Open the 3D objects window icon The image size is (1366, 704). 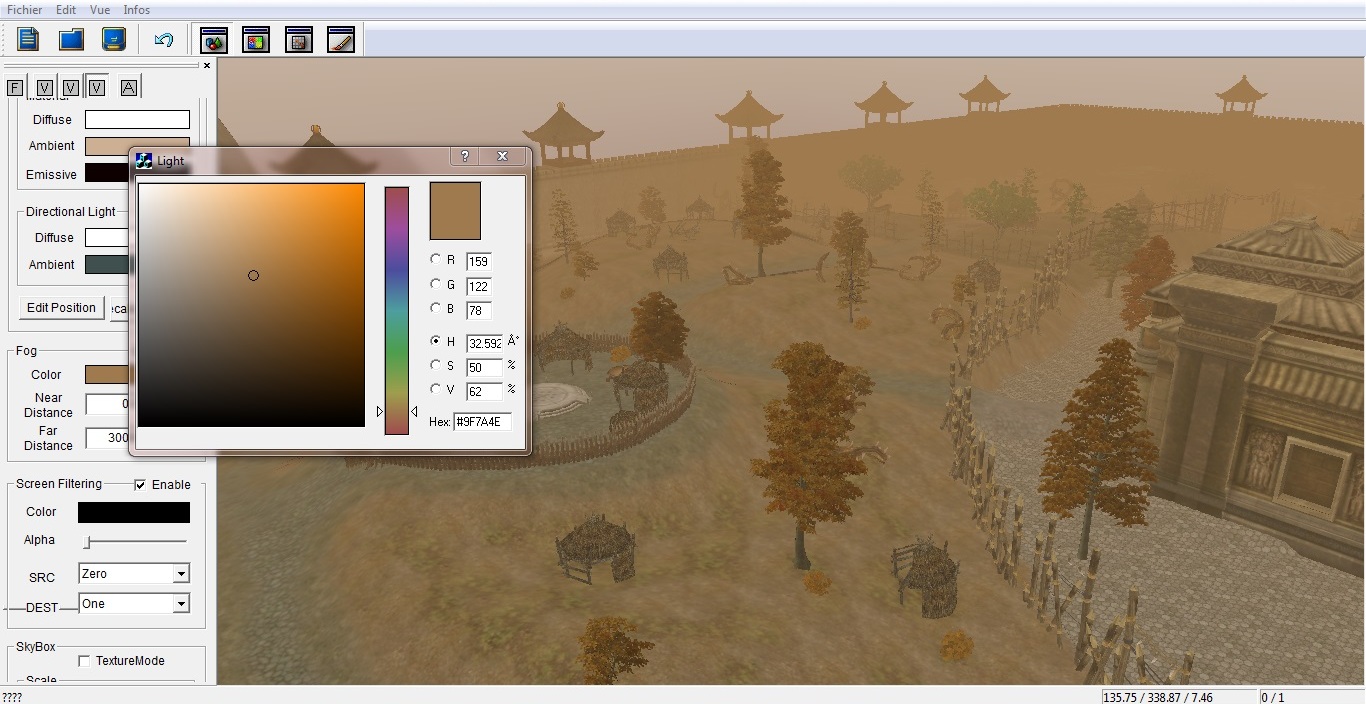(214, 40)
